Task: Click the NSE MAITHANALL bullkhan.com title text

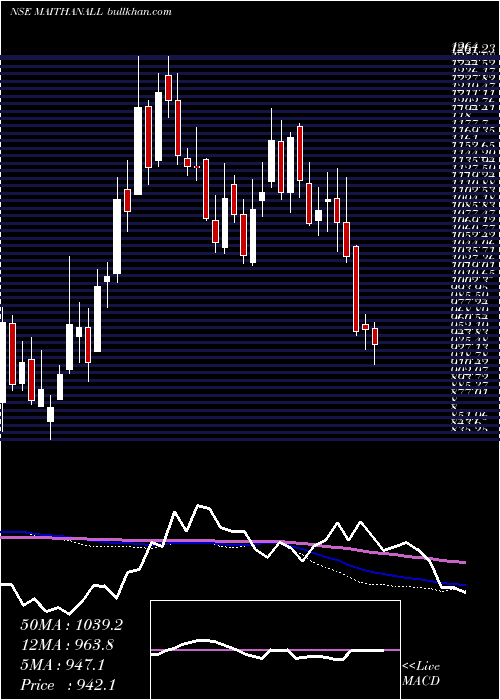Action: (x=91, y=12)
